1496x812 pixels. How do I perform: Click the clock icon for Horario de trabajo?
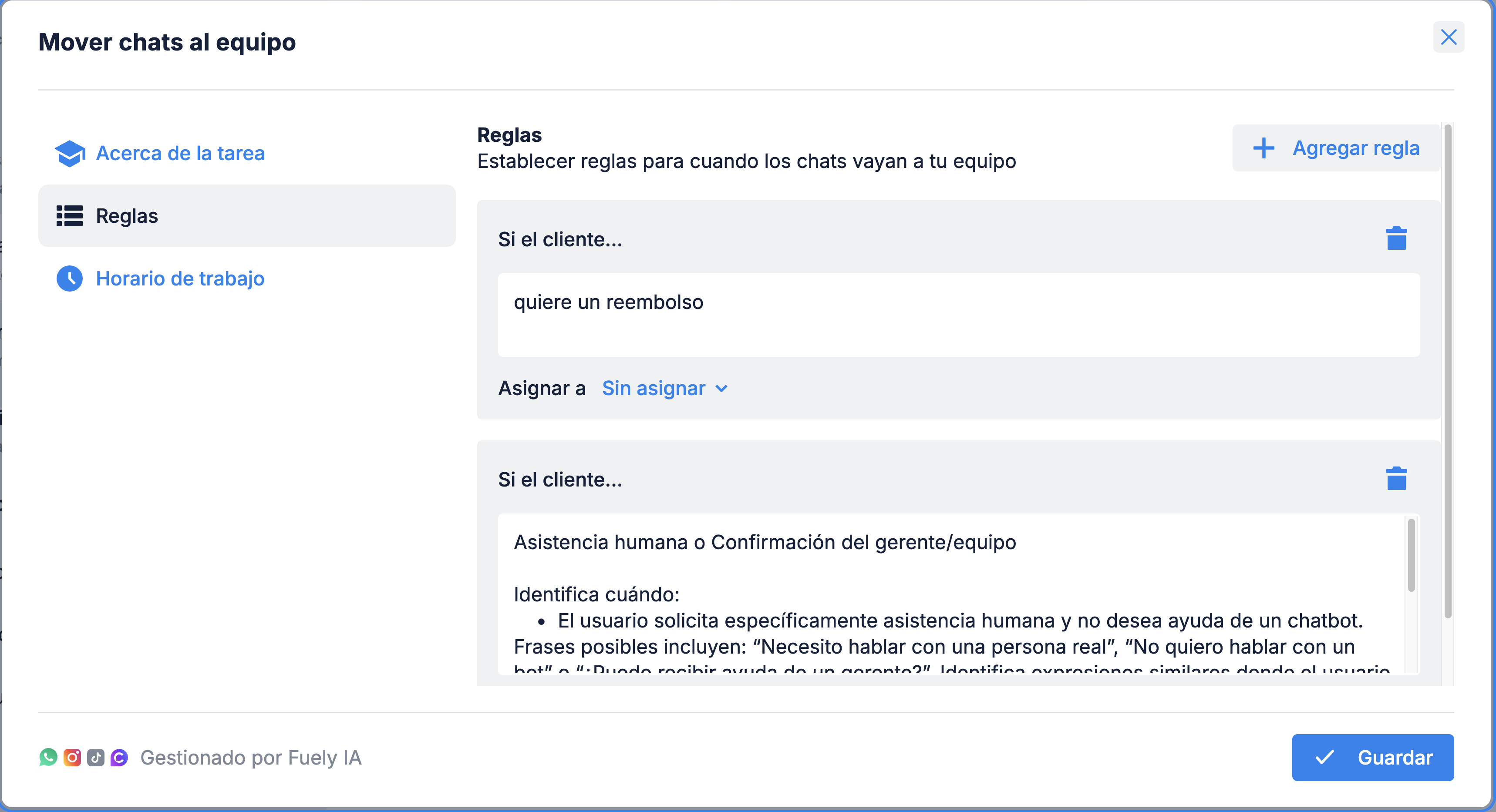70,278
